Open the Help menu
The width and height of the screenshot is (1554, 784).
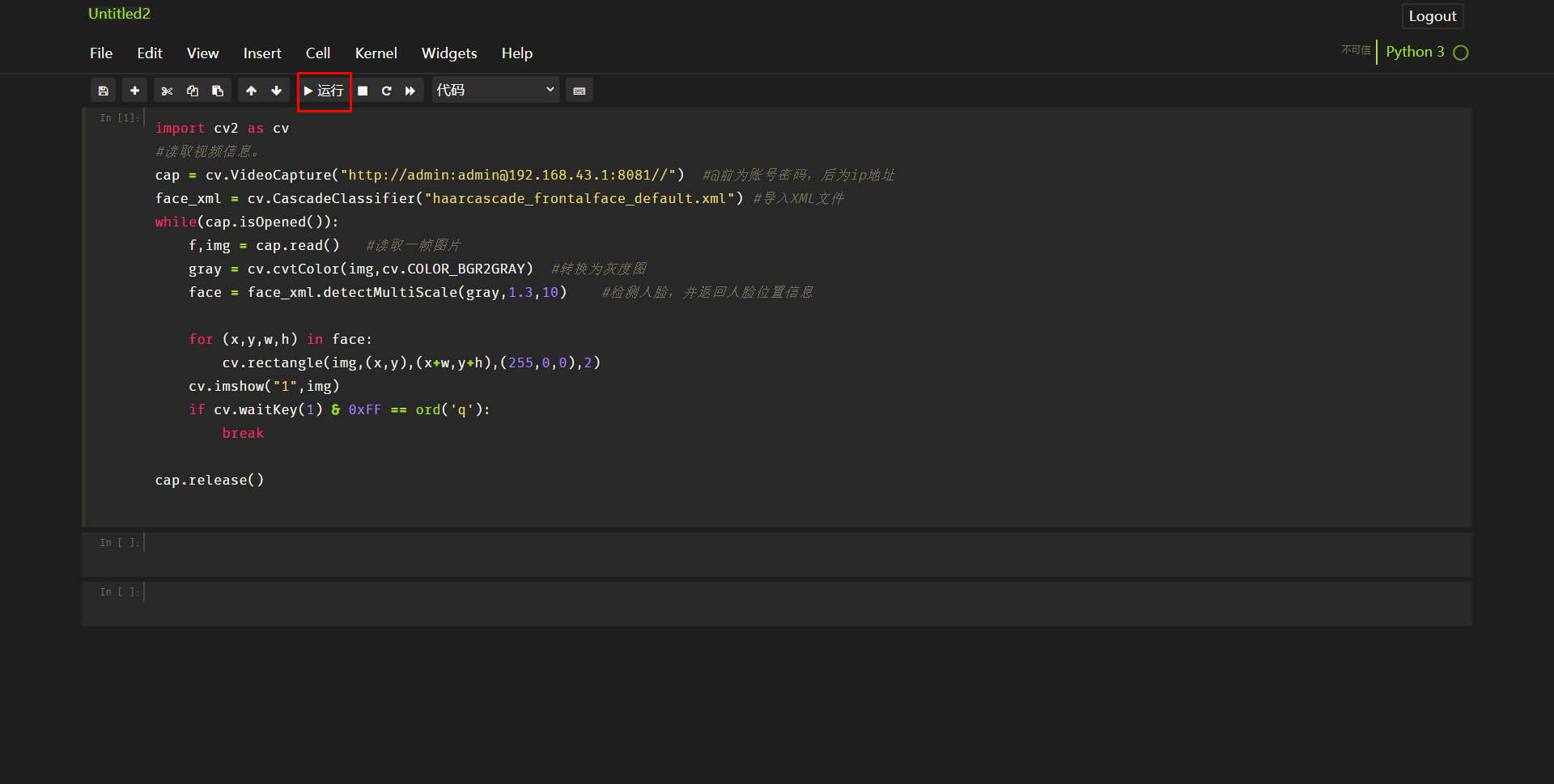517,53
